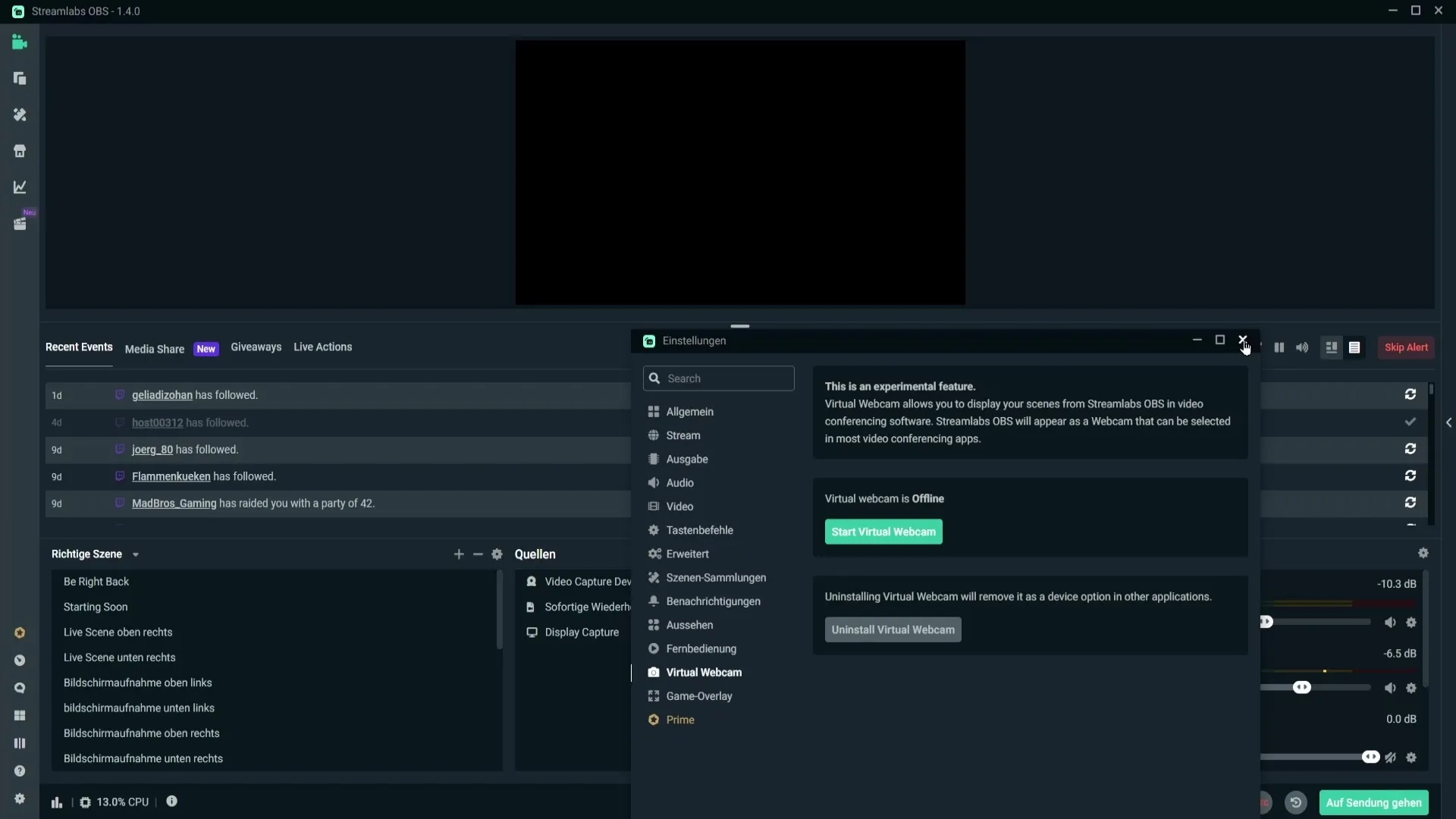Repeat alert for geliadizohan follow event
This screenshot has height=819, width=1456.
pos(1410,394)
